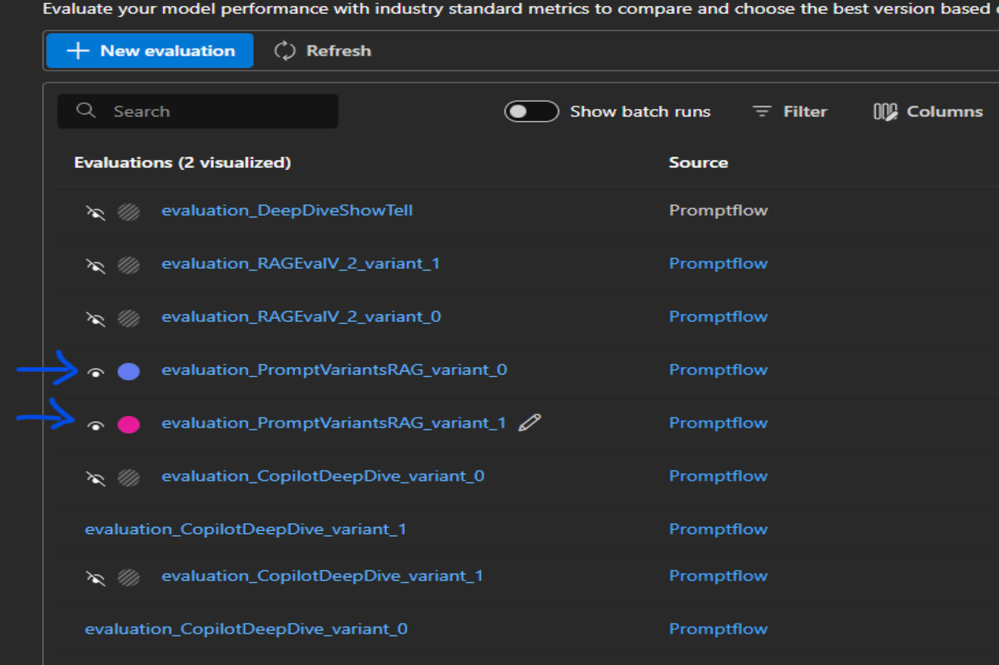999x665 pixels.
Task: Click the Promptflow source link for RAGEvalV_2_variant_1
Action: click(x=718, y=264)
